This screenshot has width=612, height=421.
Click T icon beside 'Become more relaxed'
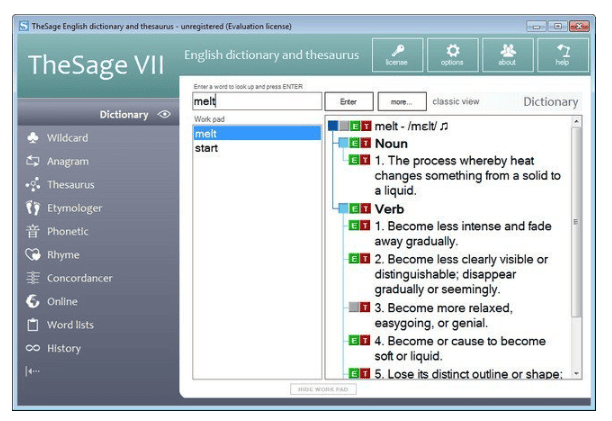point(365,307)
